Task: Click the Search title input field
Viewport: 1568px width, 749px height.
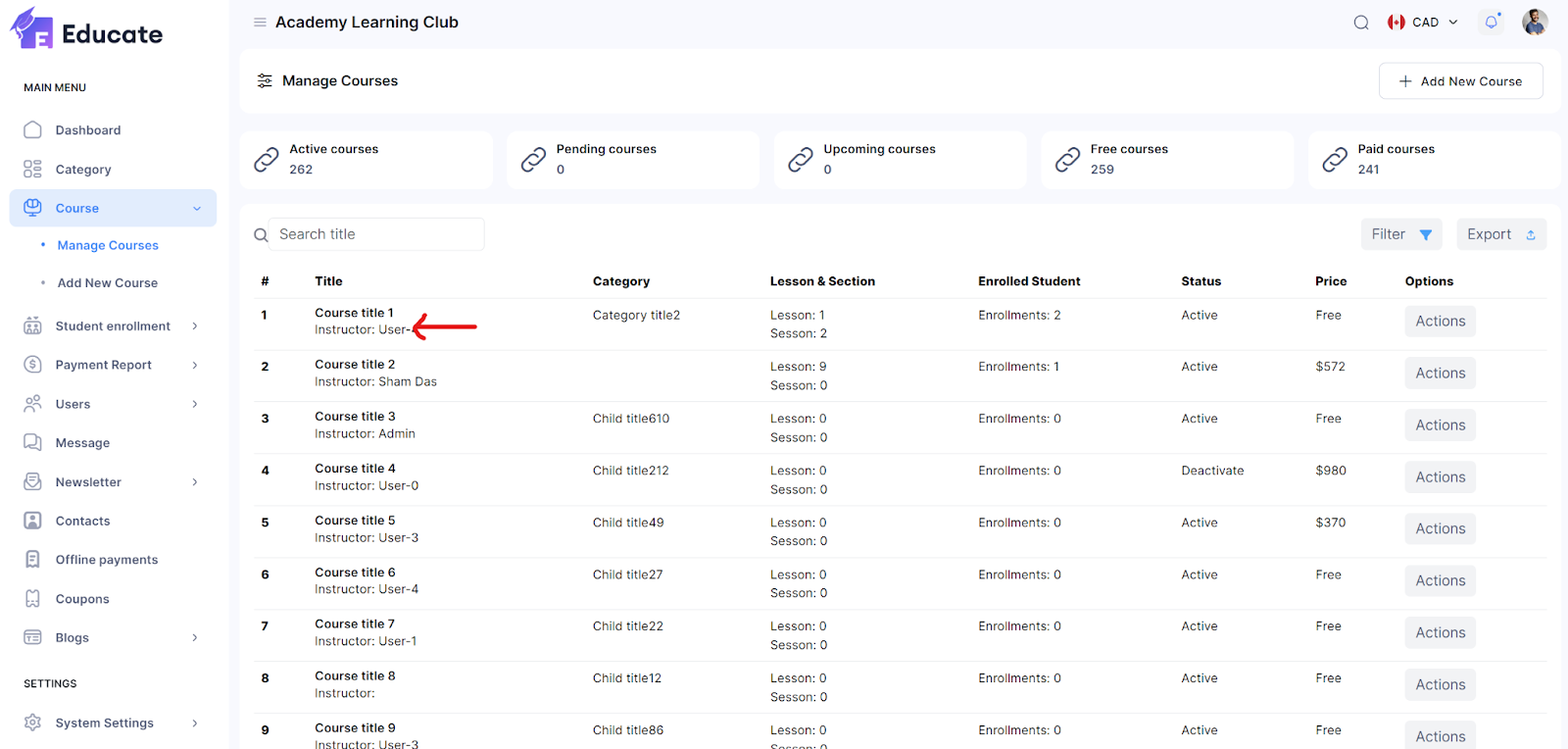Action: point(376,234)
